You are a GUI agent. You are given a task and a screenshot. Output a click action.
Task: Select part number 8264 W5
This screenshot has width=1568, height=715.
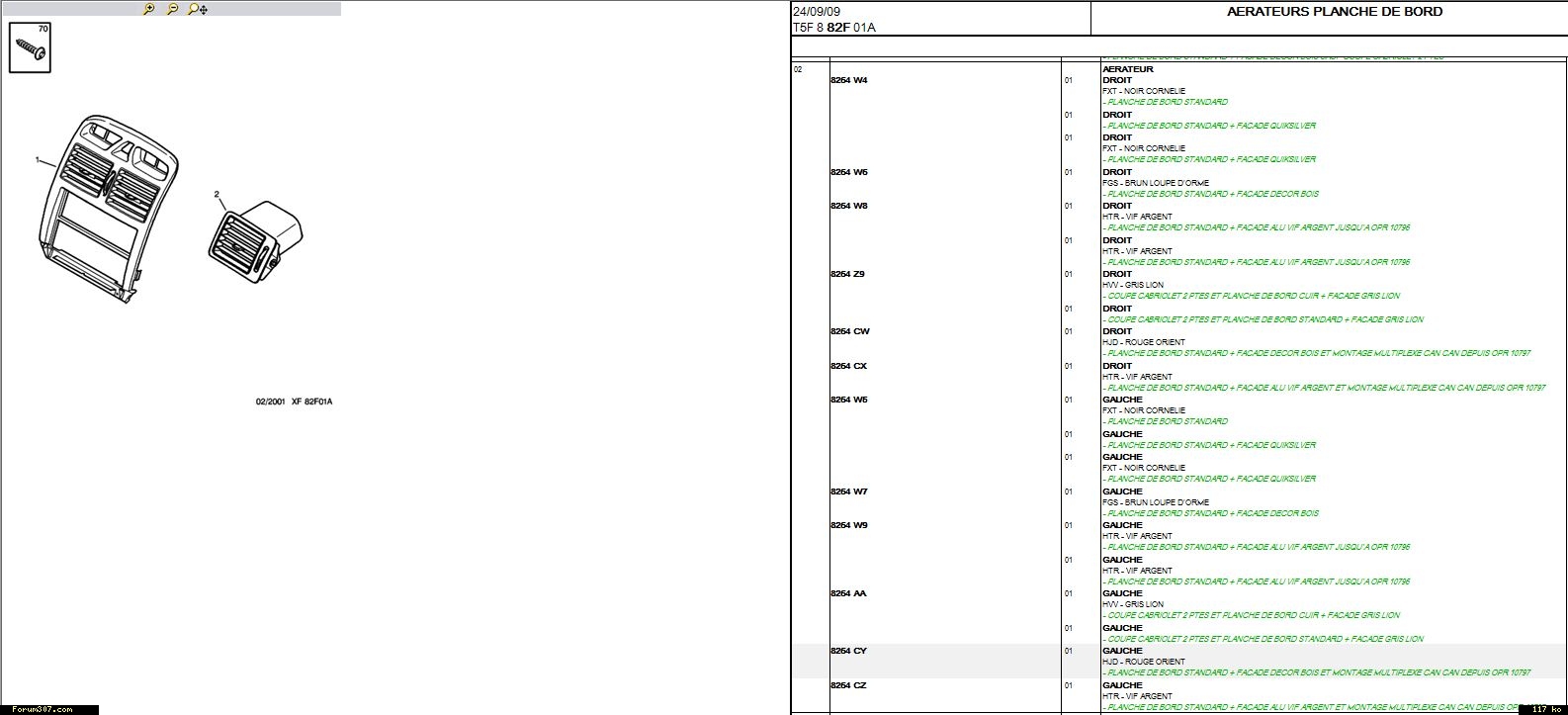[848, 172]
